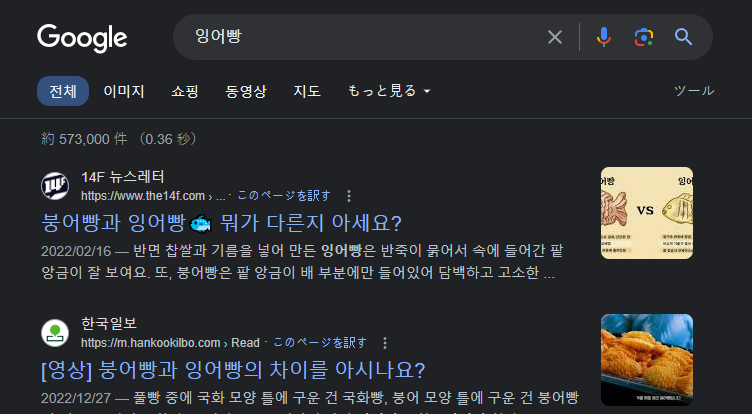Focus the search field containing 잉어빵
The image size is (752, 414).
pyautogui.click(x=364, y=37)
